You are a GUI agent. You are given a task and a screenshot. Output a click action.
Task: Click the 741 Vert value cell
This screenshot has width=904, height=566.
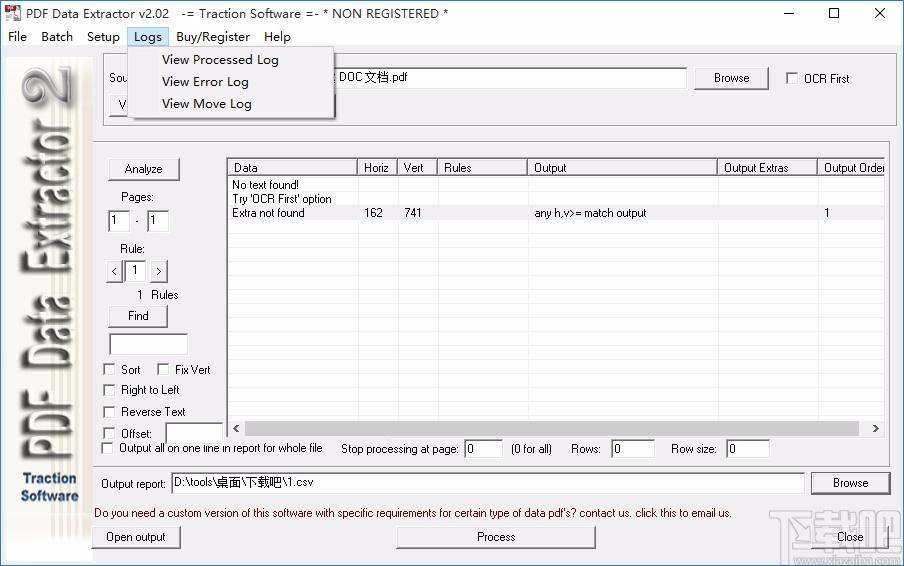point(413,213)
